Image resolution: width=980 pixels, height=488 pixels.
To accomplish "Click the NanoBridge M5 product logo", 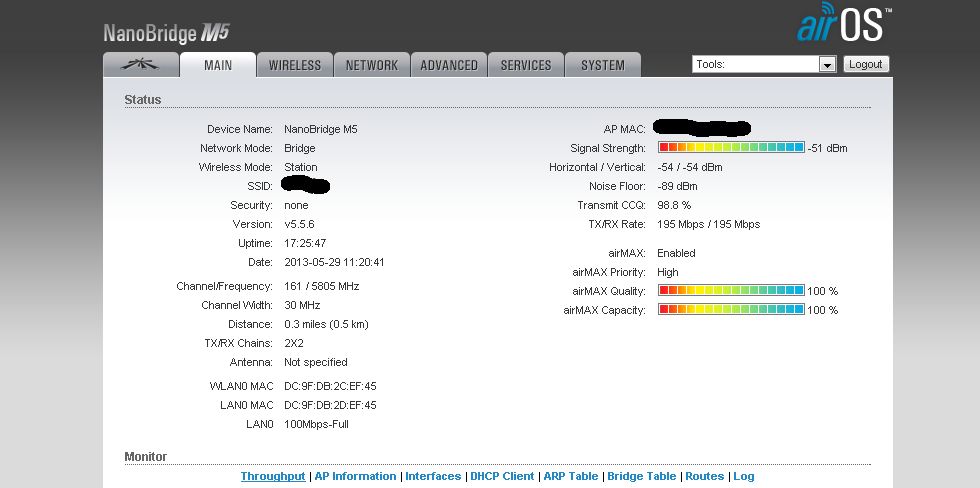I will coord(167,33).
